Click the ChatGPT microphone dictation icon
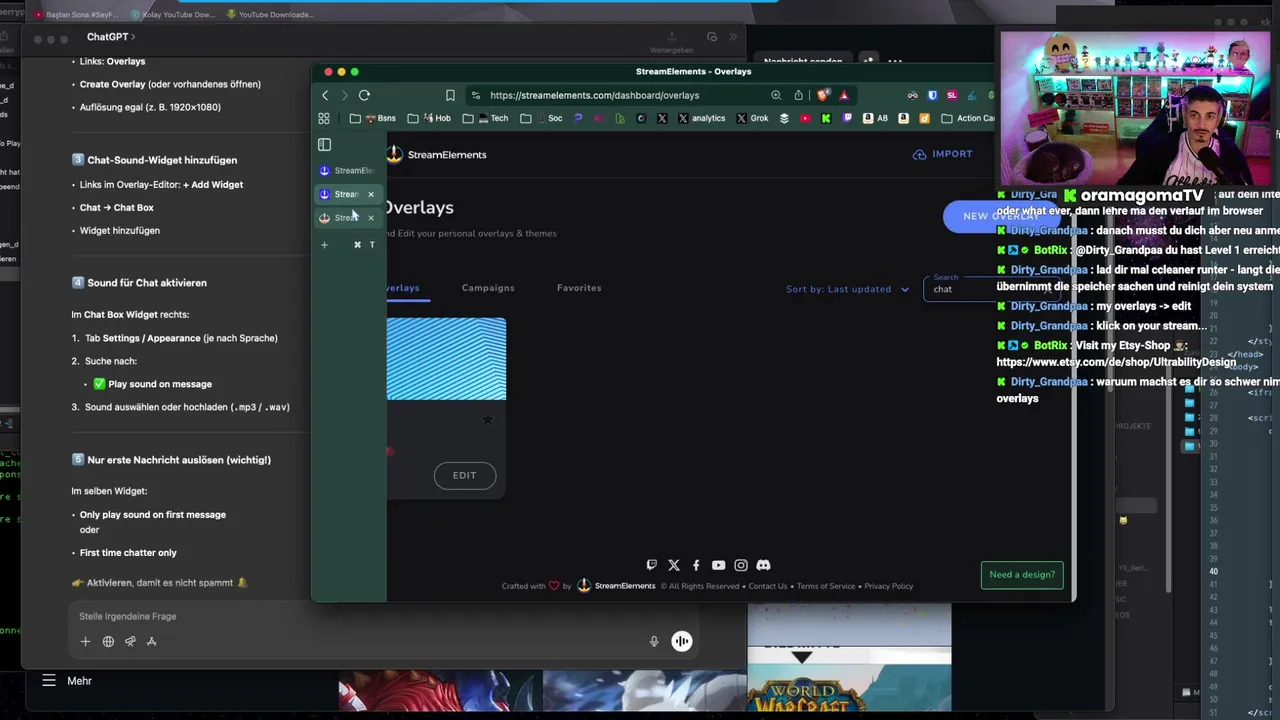Viewport: 1280px width, 720px height. pos(654,641)
